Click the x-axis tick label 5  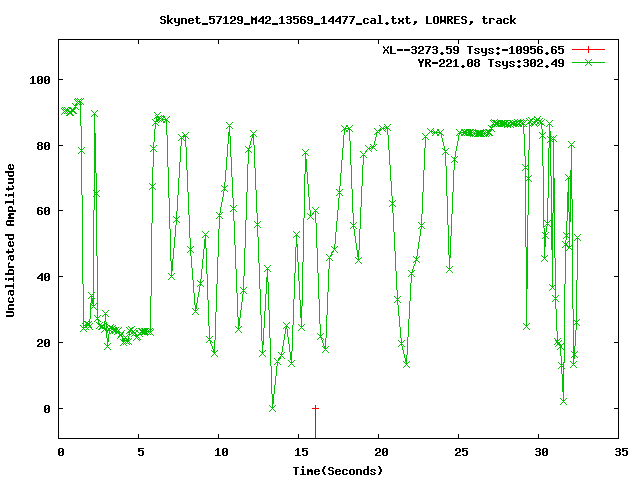tap(140, 452)
